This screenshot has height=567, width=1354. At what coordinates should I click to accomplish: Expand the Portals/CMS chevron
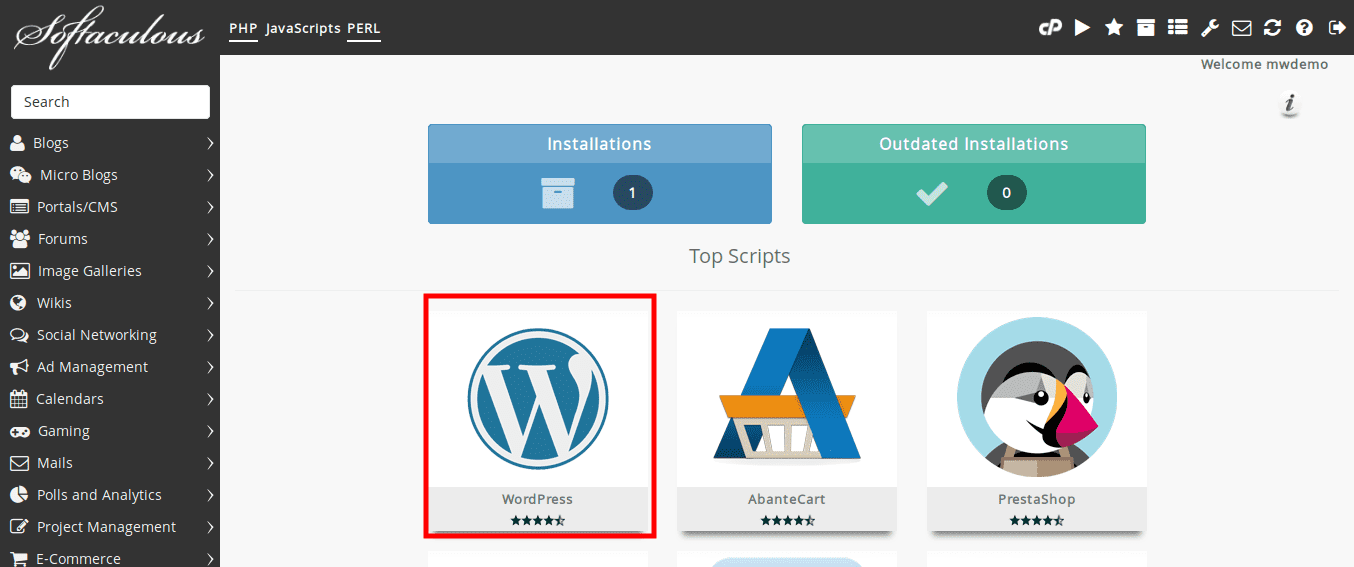pos(210,207)
